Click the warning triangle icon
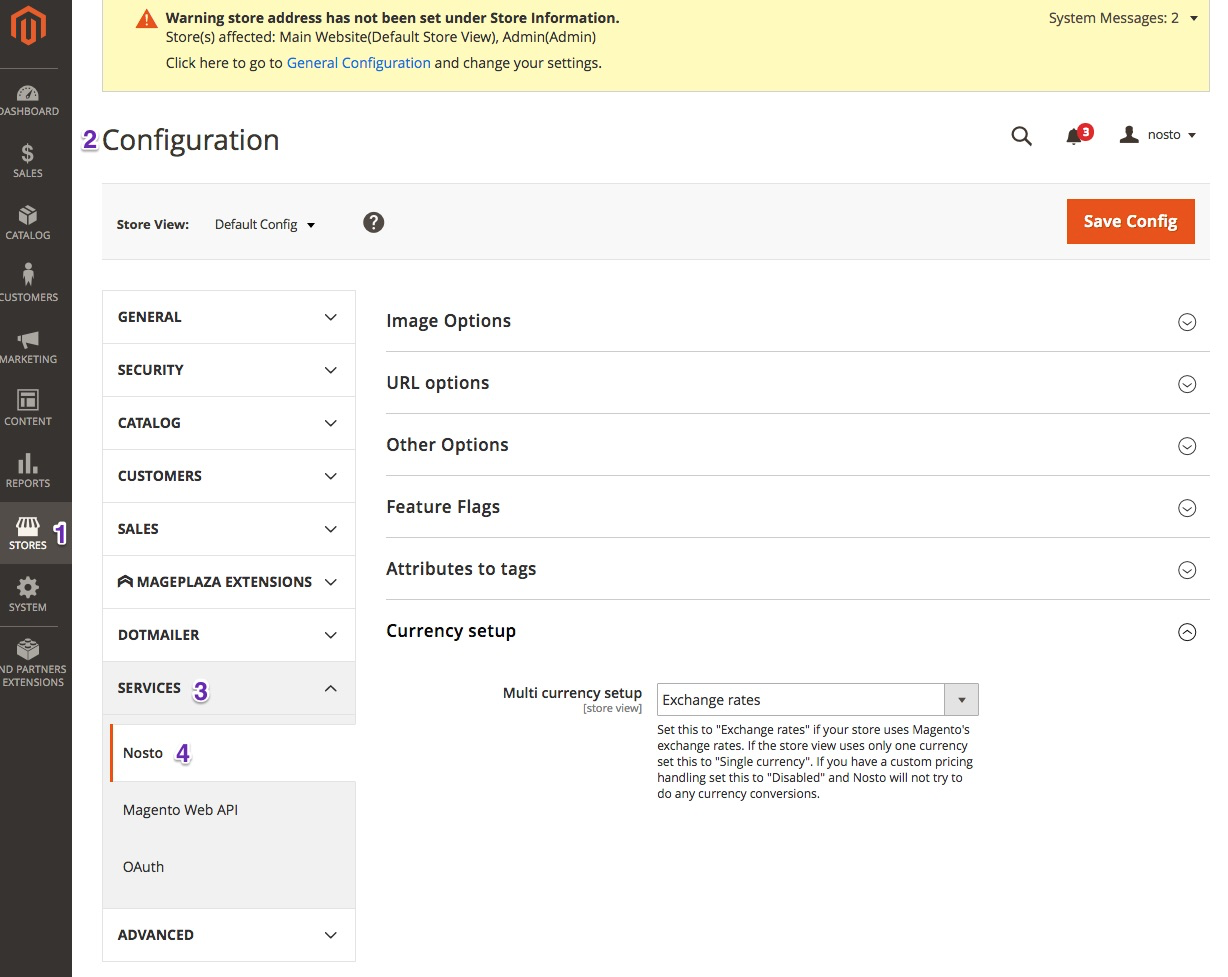The width and height of the screenshot is (1228, 977). (x=146, y=19)
